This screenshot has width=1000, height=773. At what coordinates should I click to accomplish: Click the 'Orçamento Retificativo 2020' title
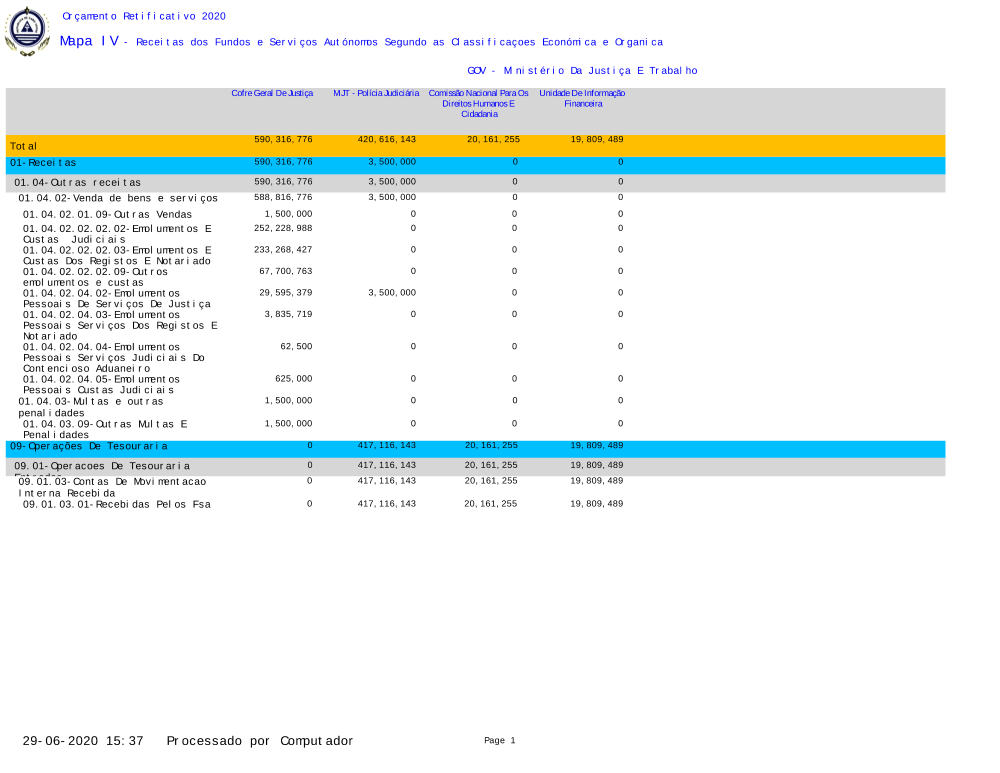click(144, 16)
